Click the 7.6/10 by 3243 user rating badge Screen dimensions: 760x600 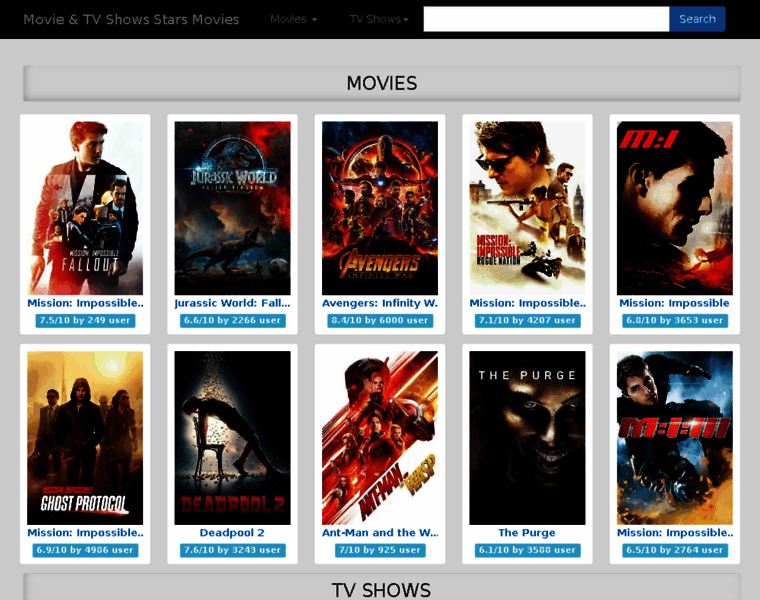[233, 550]
